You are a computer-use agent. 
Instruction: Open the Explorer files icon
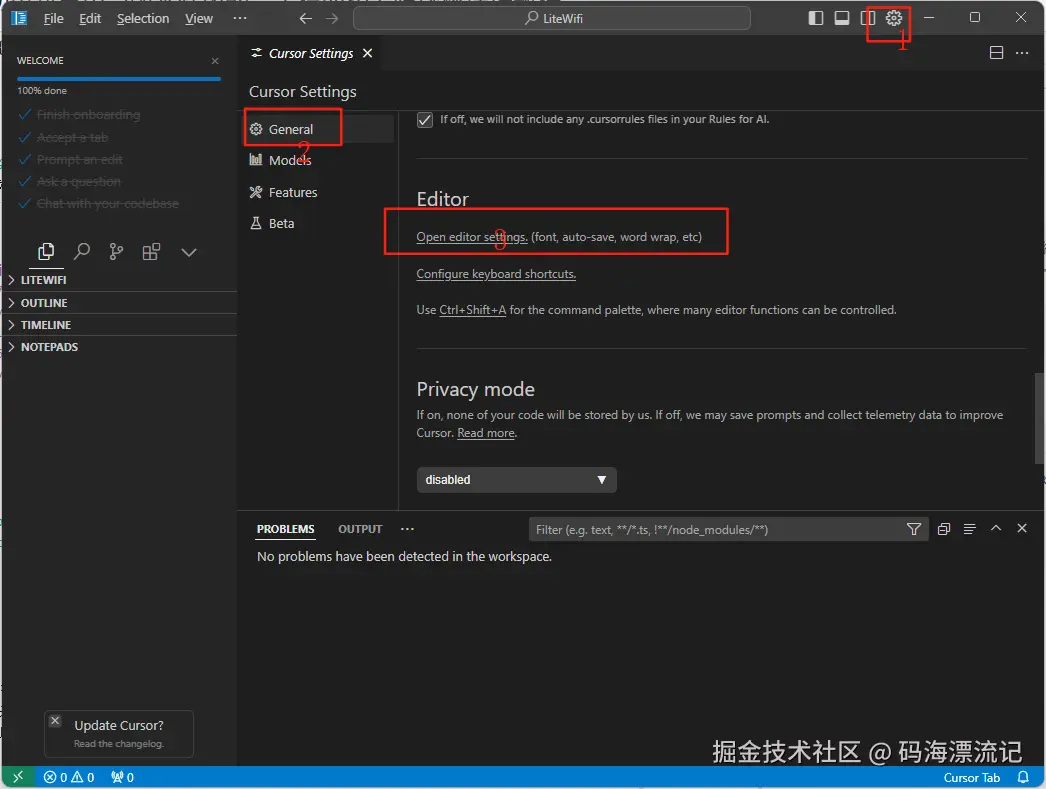coord(46,251)
